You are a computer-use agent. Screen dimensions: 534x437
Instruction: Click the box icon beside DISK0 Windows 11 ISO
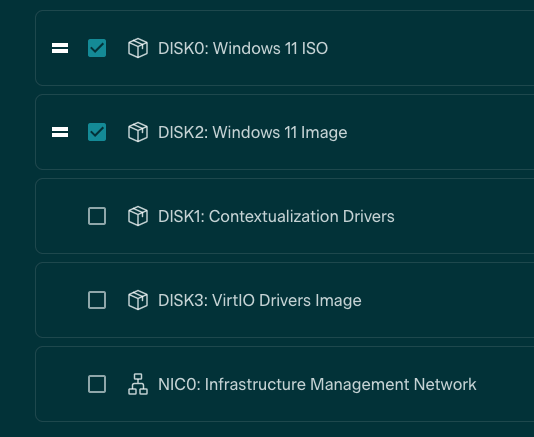click(x=138, y=48)
